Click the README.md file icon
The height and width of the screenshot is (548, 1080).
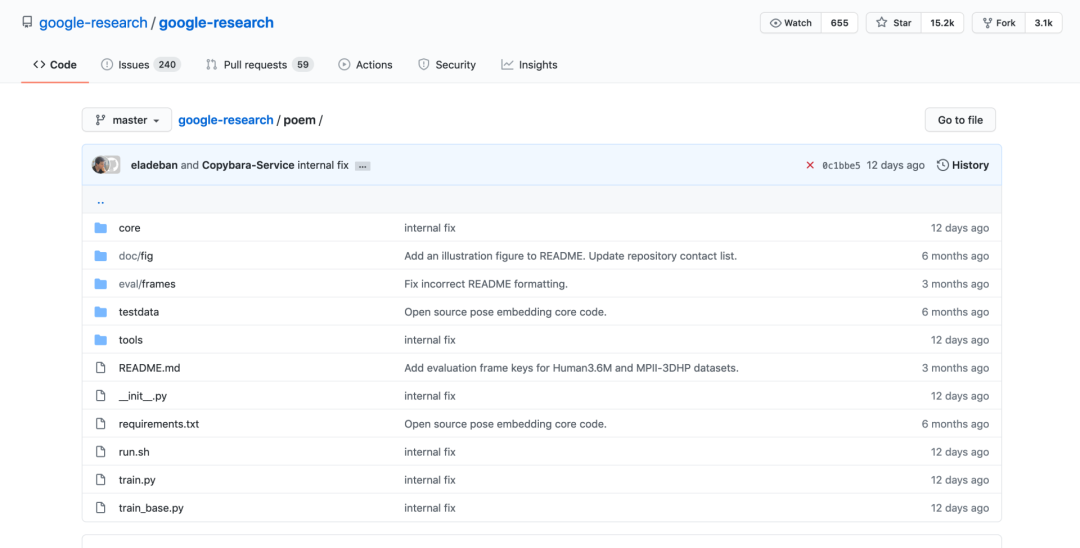click(100, 368)
